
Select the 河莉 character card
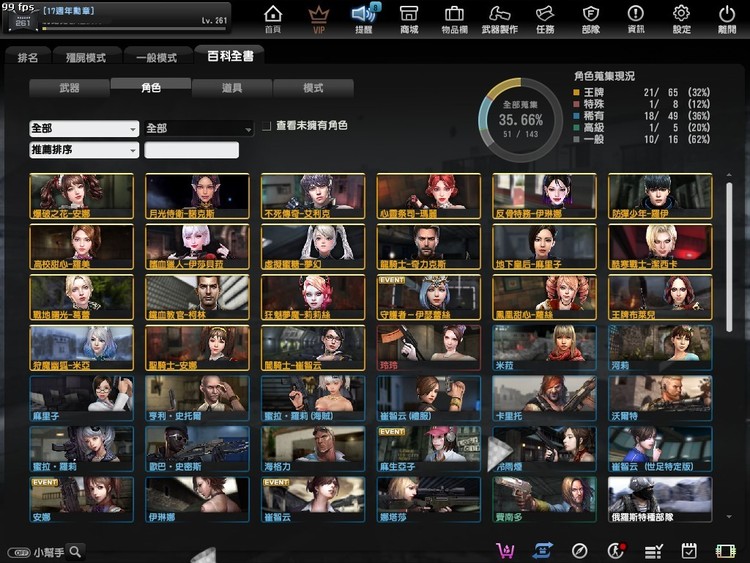click(660, 348)
